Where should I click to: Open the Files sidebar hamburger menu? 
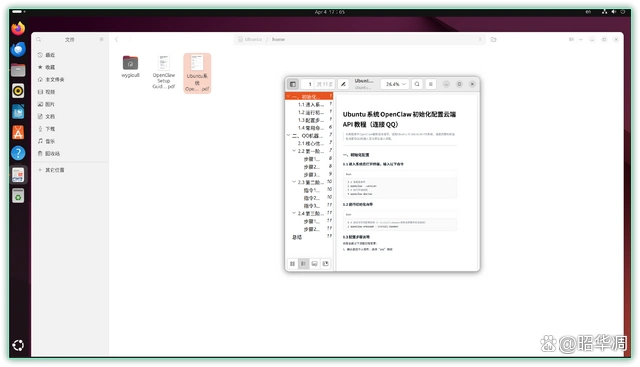tap(101, 40)
